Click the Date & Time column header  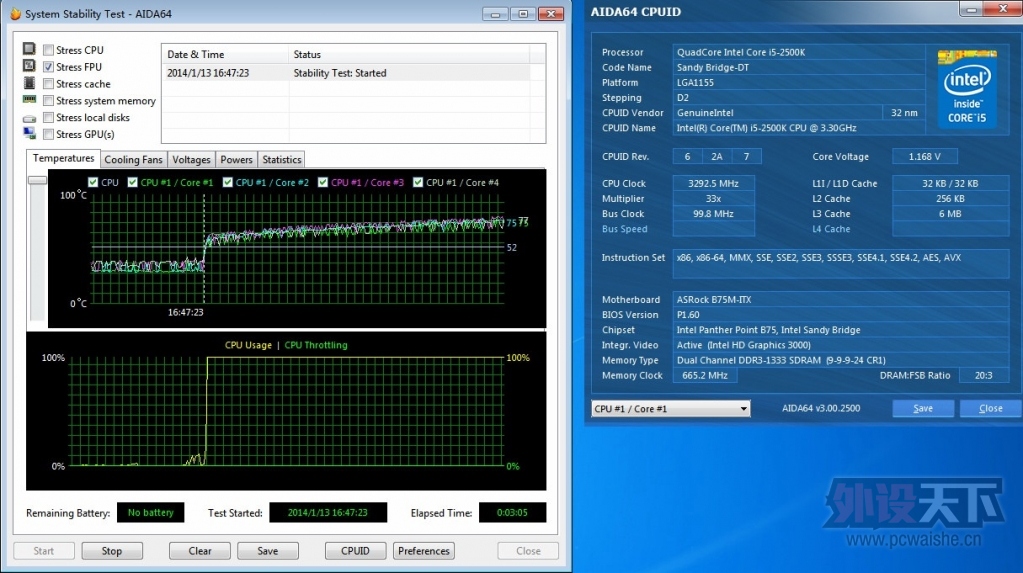(225, 55)
